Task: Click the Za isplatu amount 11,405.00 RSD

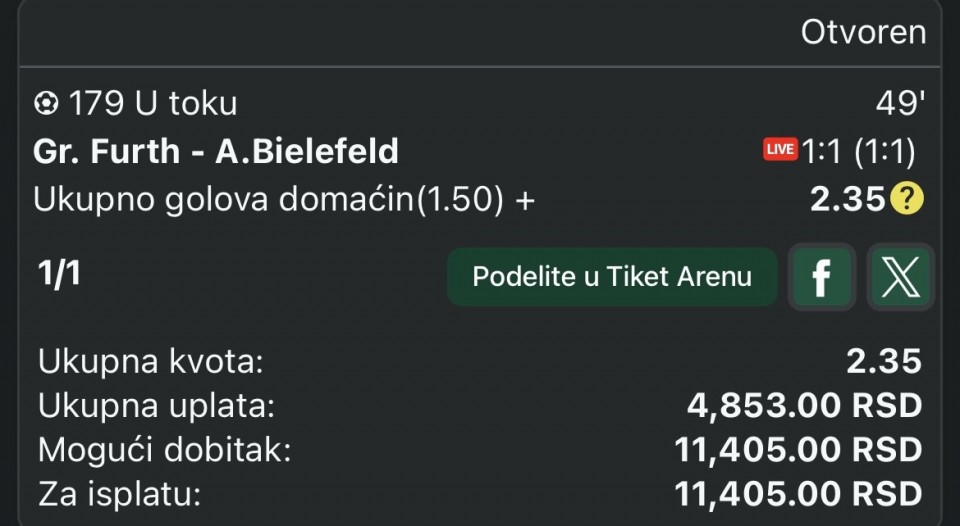Action: pos(798,494)
